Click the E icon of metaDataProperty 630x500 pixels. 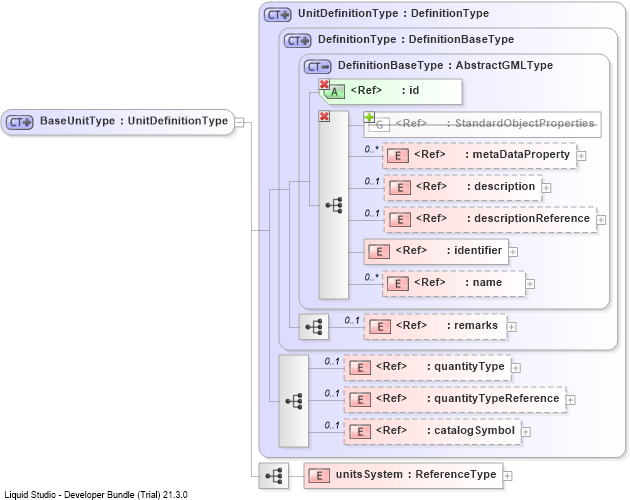[398, 156]
